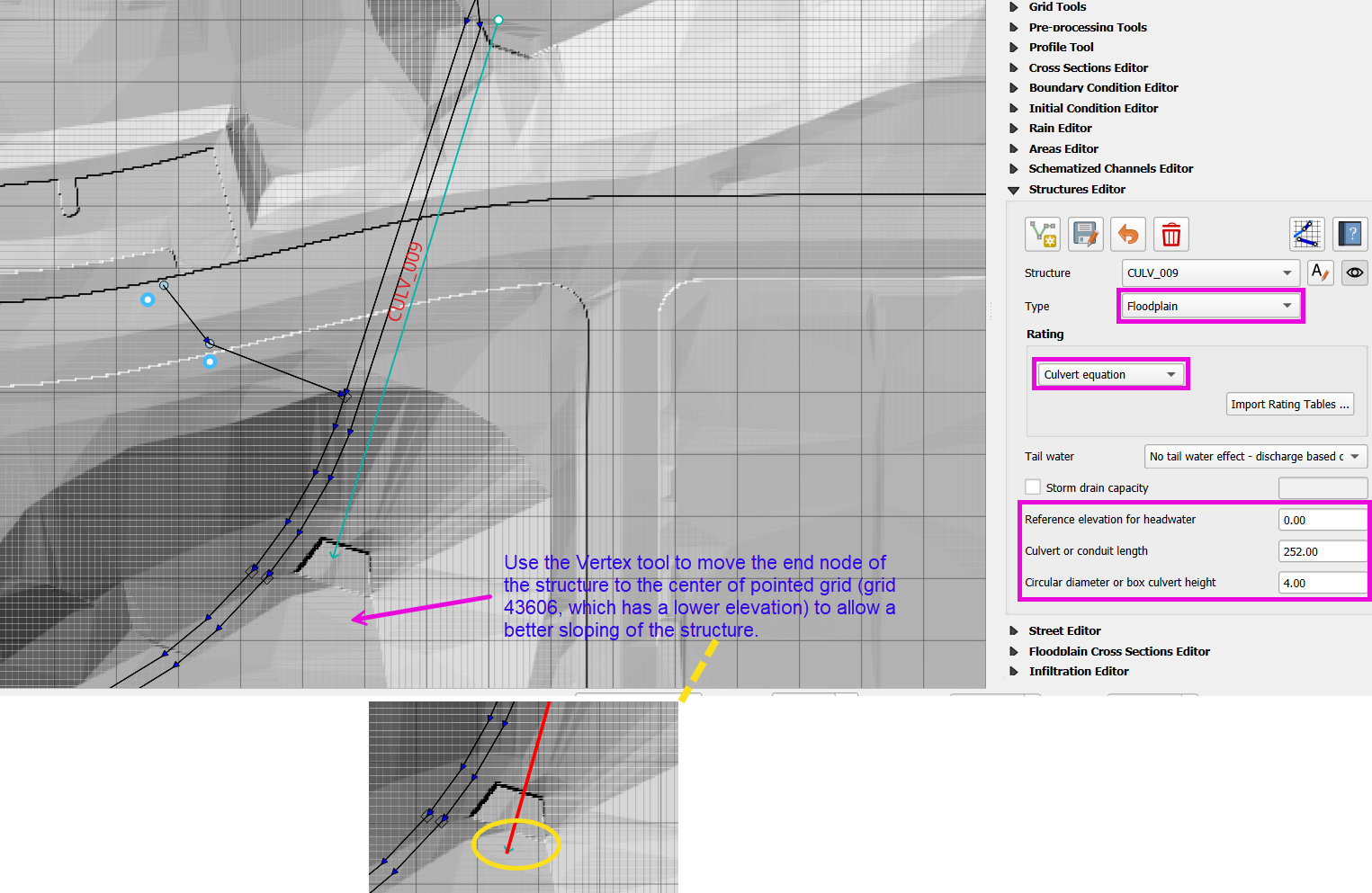Viewport: 1372px width, 893px height.
Task: Open the Infiltration Editor entry
Action: point(1079,671)
